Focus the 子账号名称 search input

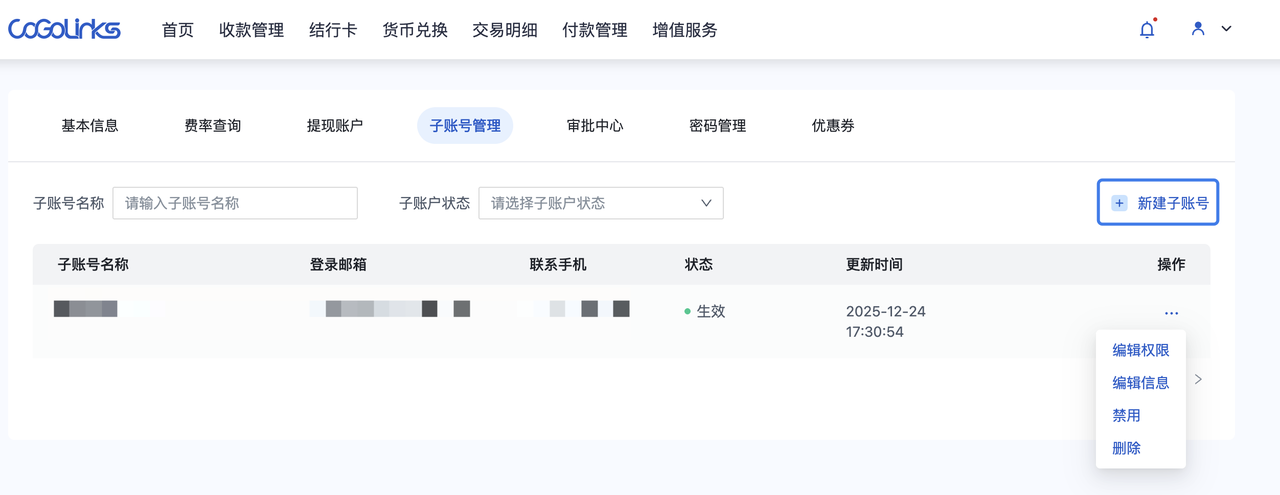tap(235, 203)
